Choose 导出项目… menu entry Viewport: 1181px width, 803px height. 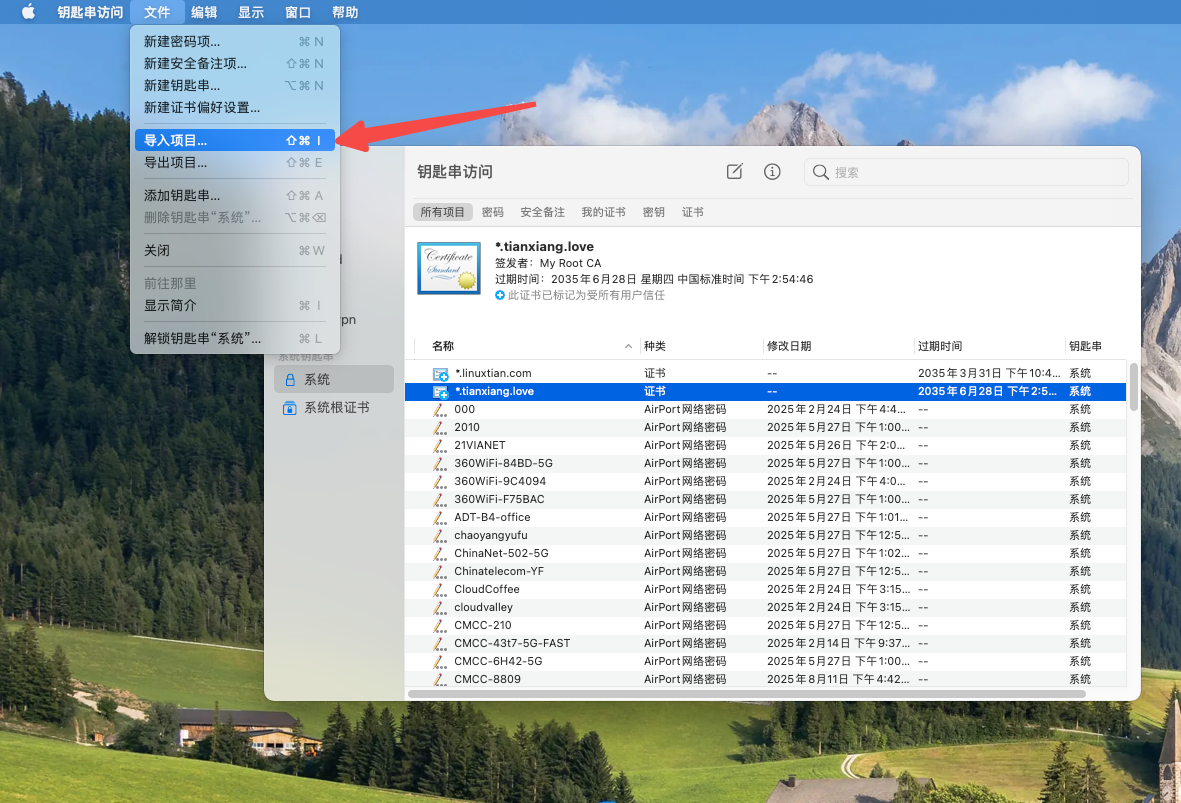click(176, 163)
